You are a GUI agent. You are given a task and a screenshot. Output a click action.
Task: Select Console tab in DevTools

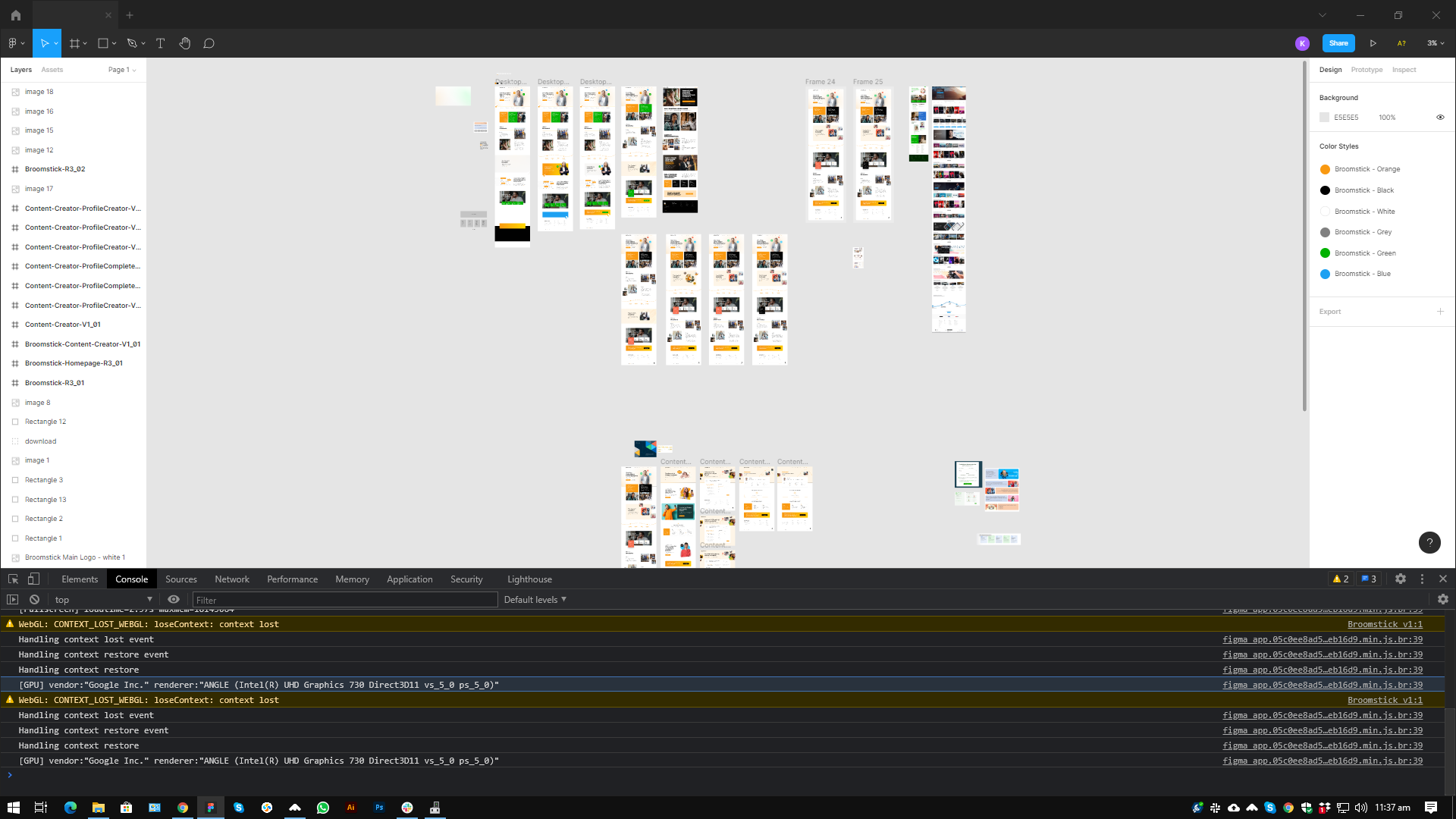131,579
